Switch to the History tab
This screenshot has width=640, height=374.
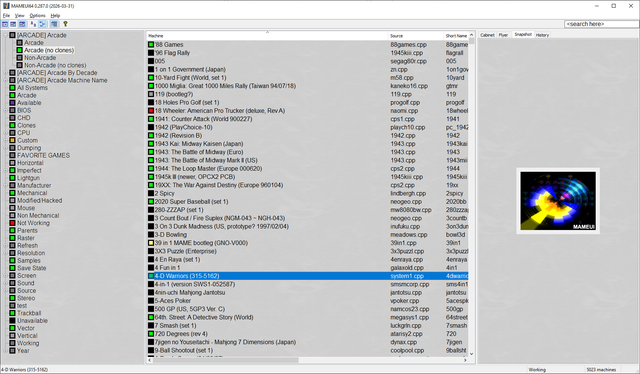[542, 35]
